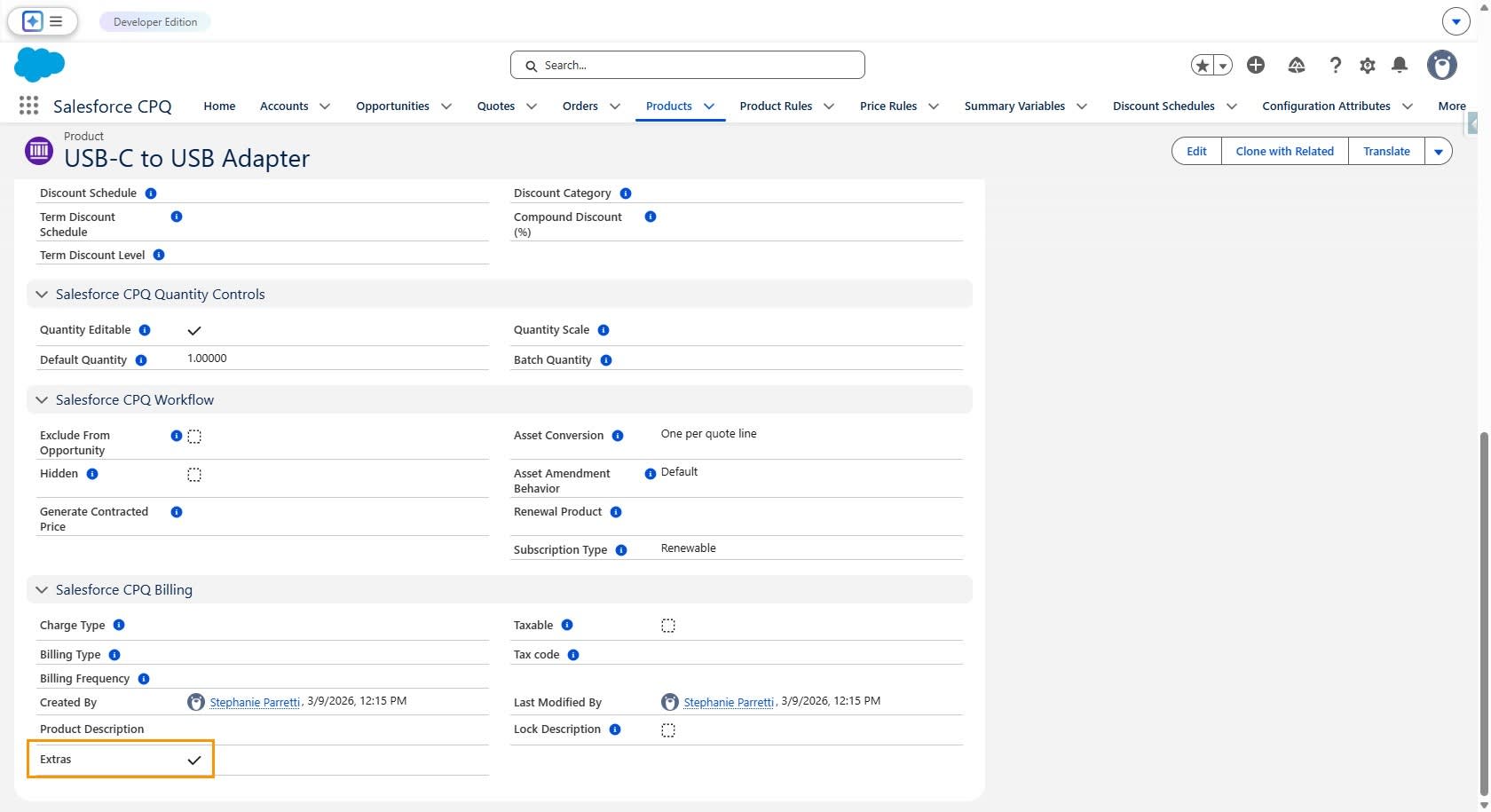This screenshot has height=812, width=1491.
Task: Click Clone with Related button
Action: point(1284,152)
